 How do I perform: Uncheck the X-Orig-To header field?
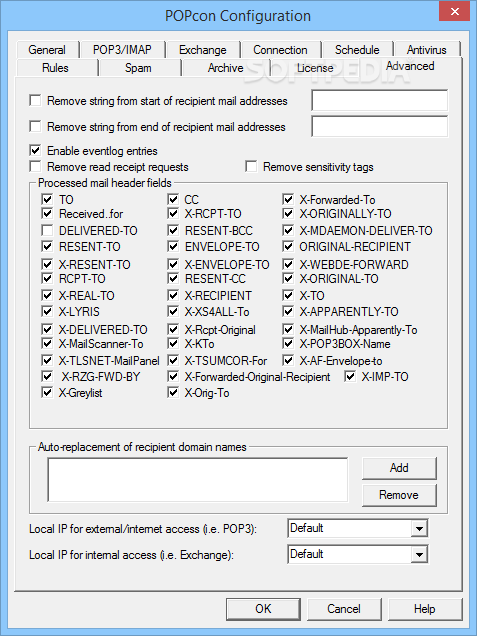coord(173,393)
